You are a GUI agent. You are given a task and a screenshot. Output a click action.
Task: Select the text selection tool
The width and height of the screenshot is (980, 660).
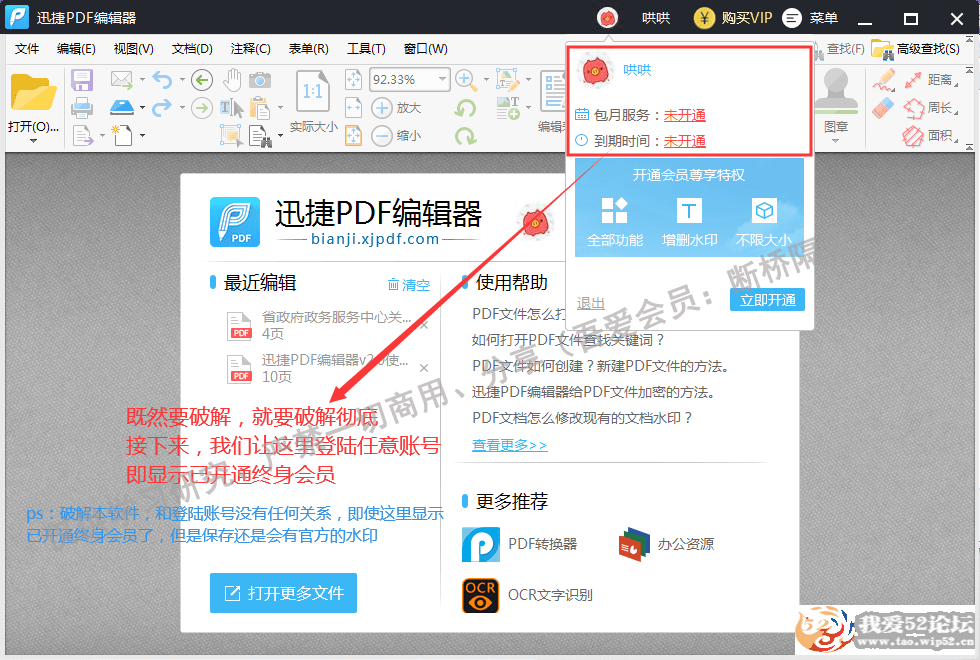click(231, 108)
